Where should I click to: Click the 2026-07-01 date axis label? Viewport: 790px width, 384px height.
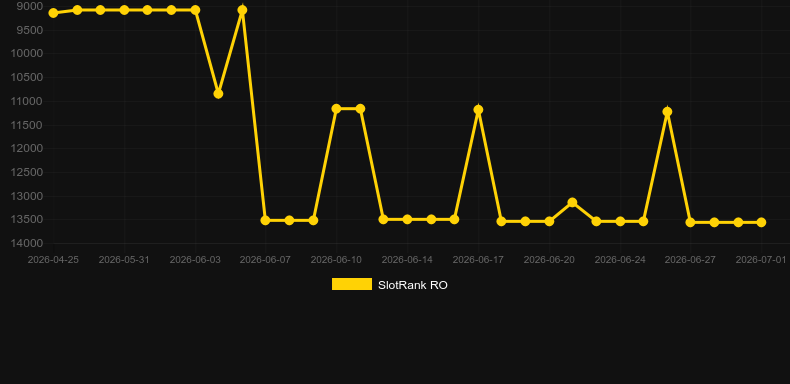761,260
